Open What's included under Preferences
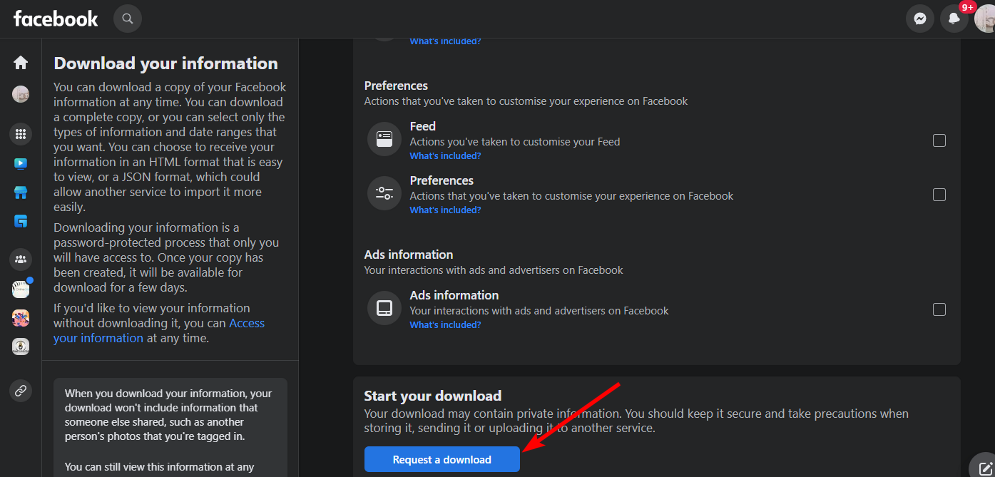 click(x=445, y=210)
